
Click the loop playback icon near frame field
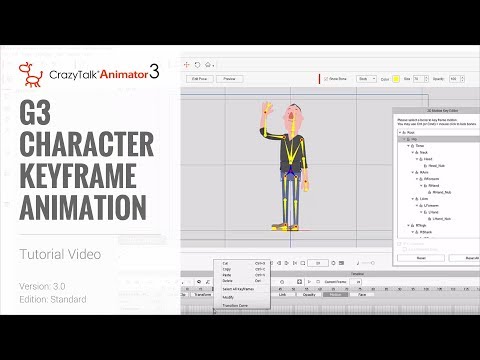click(x=303, y=263)
